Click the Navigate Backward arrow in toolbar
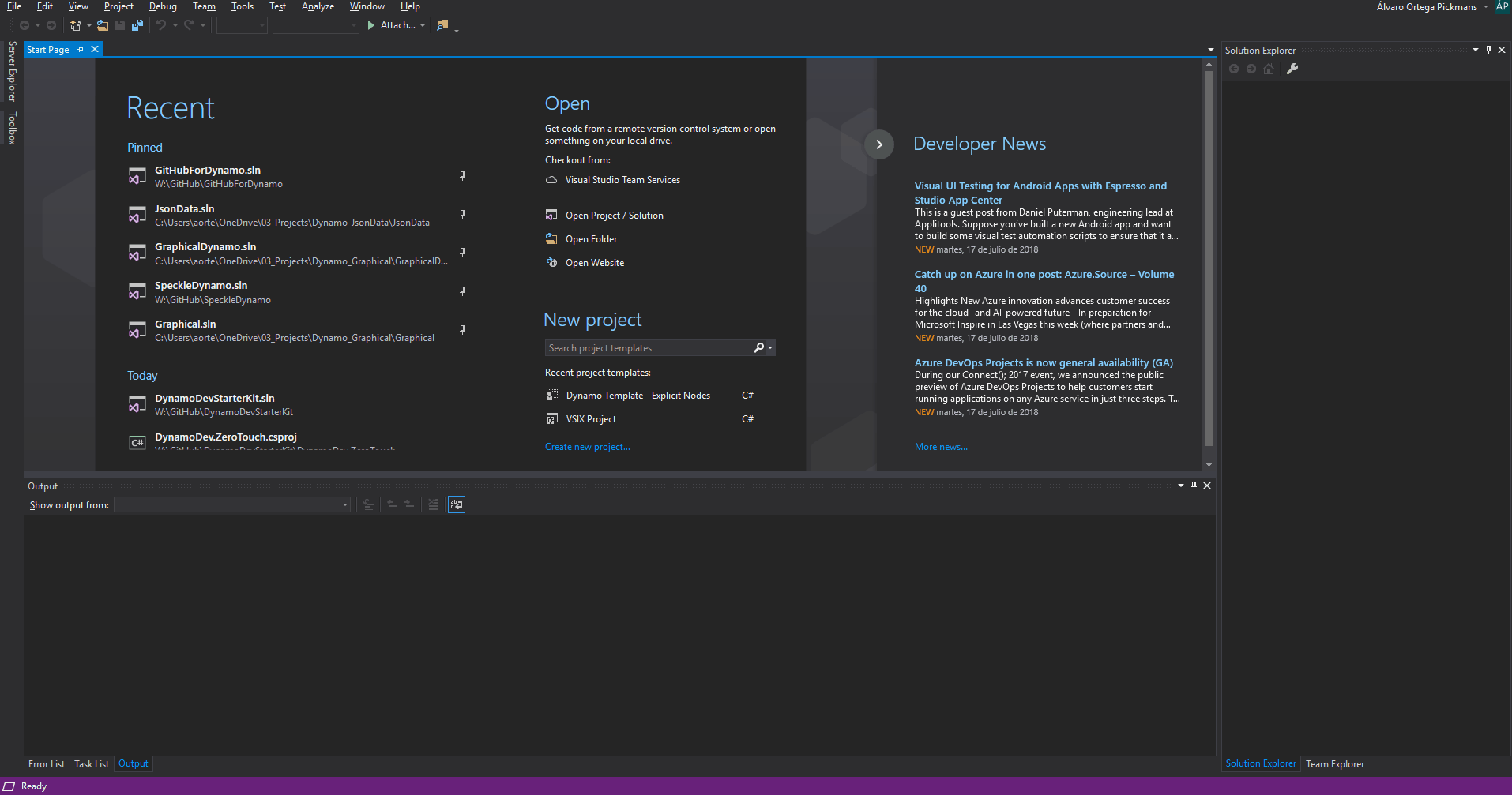 [24, 25]
